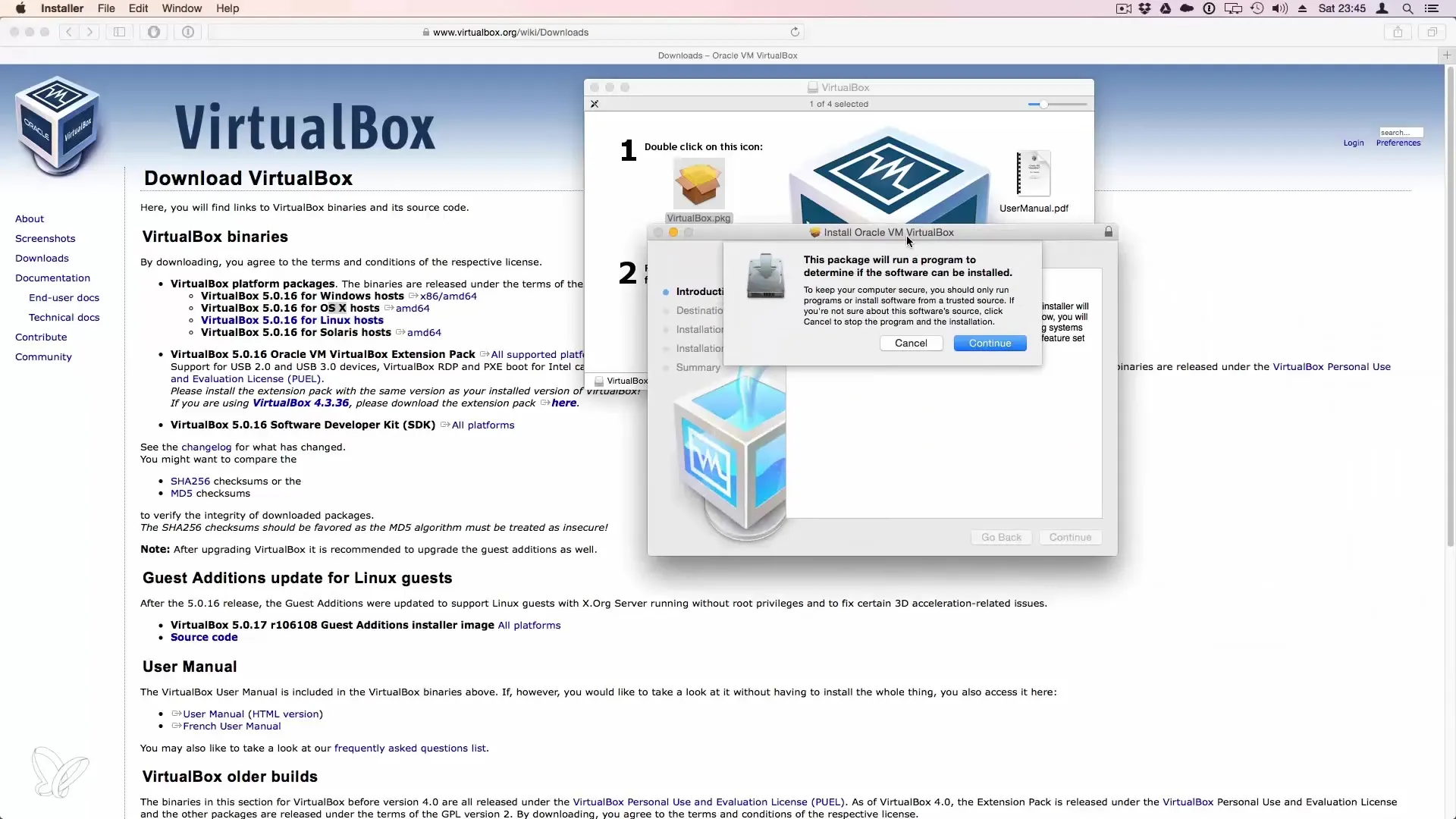The height and width of the screenshot is (819, 1456).
Task: Reload the page with the refresh icon
Action: coord(795,32)
